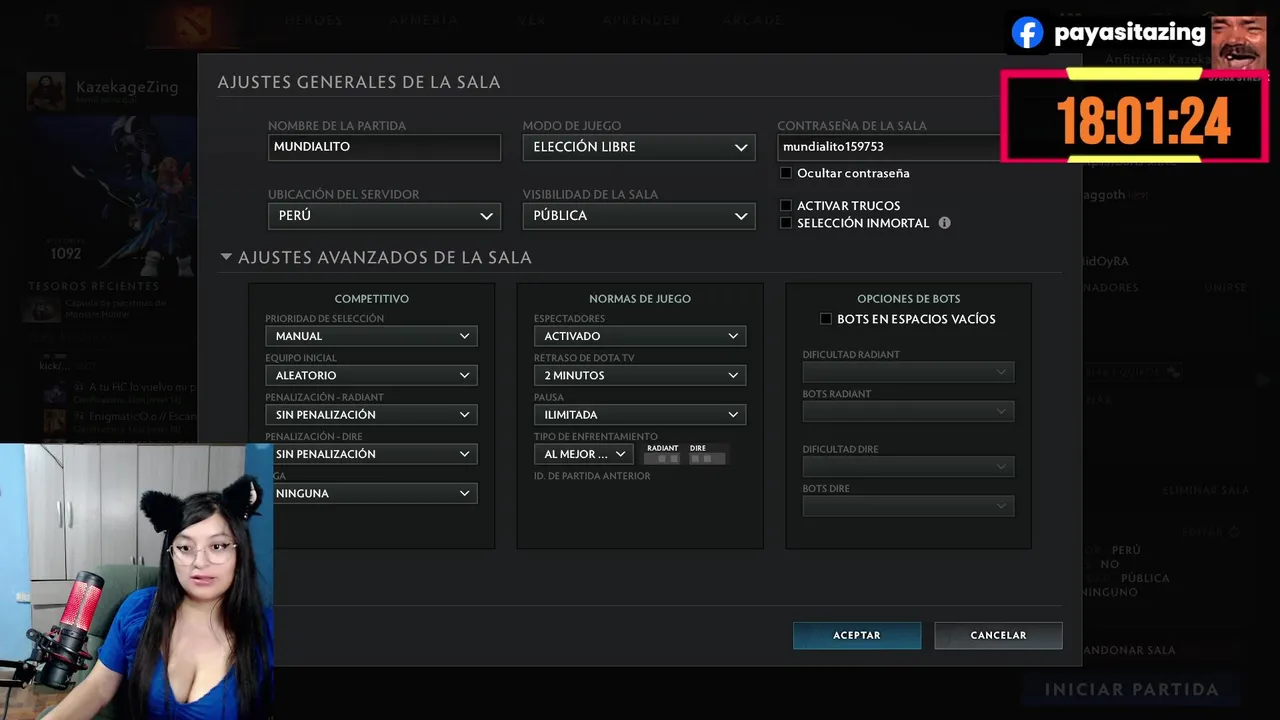Enable Selección Inmortal checkbox
This screenshot has width=1280, height=720.
pyautogui.click(x=786, y=223)
